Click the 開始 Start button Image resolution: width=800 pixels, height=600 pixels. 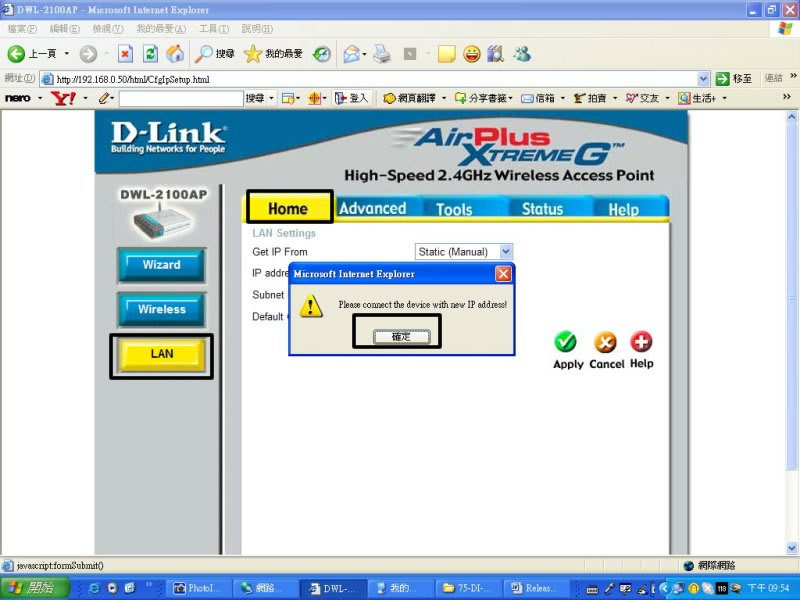tap(34, 588)
